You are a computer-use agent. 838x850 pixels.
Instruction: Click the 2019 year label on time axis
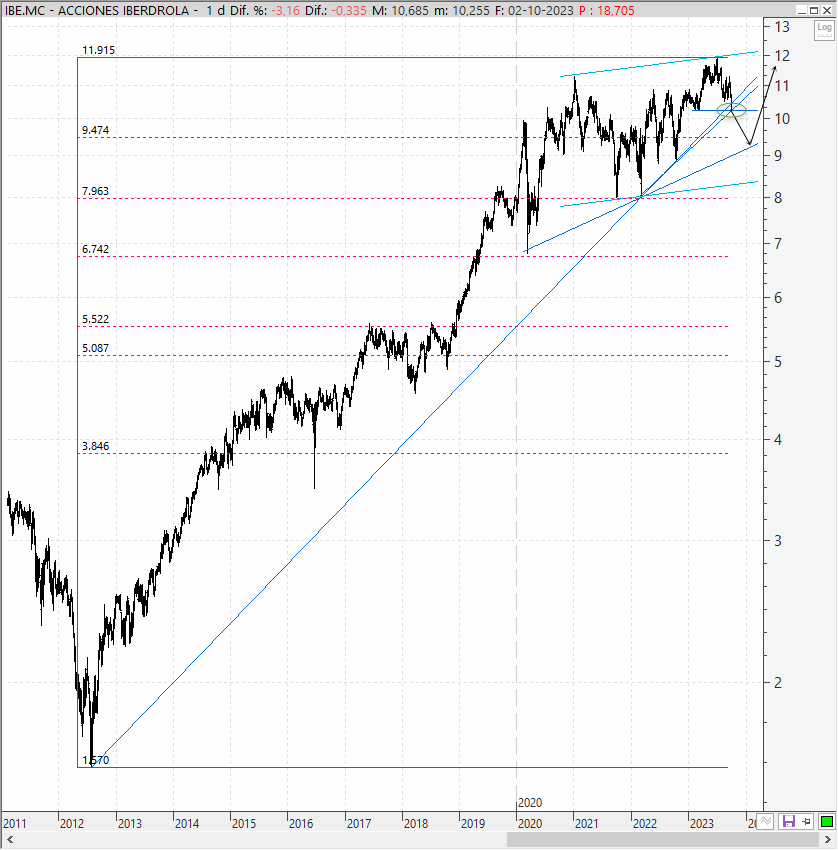(473, 824)
